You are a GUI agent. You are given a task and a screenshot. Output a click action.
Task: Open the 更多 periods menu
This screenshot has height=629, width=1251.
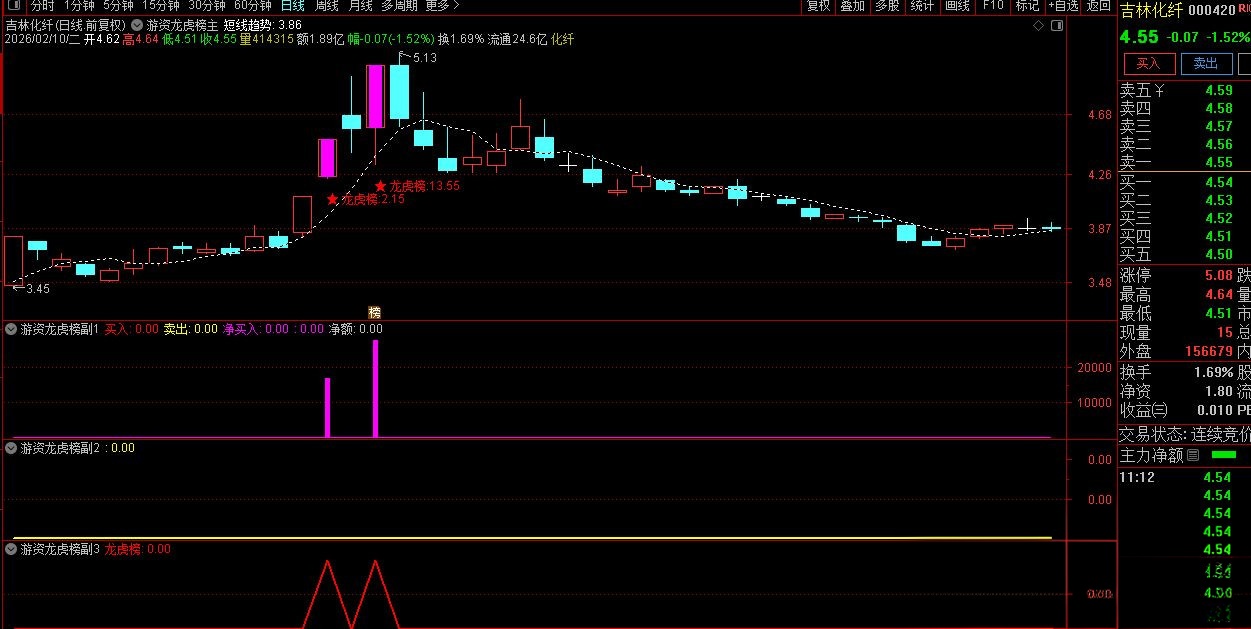pos(441,6)
